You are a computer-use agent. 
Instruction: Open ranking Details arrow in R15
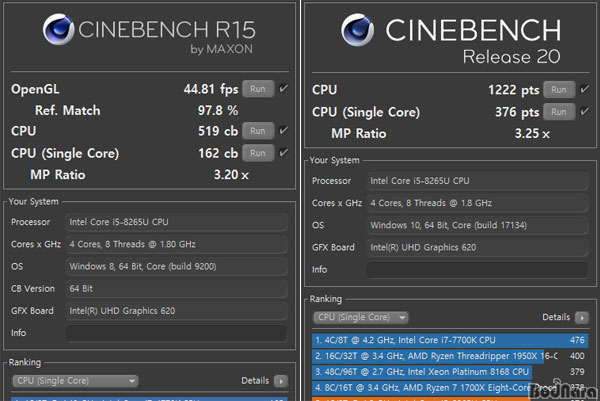pos(281,381)
